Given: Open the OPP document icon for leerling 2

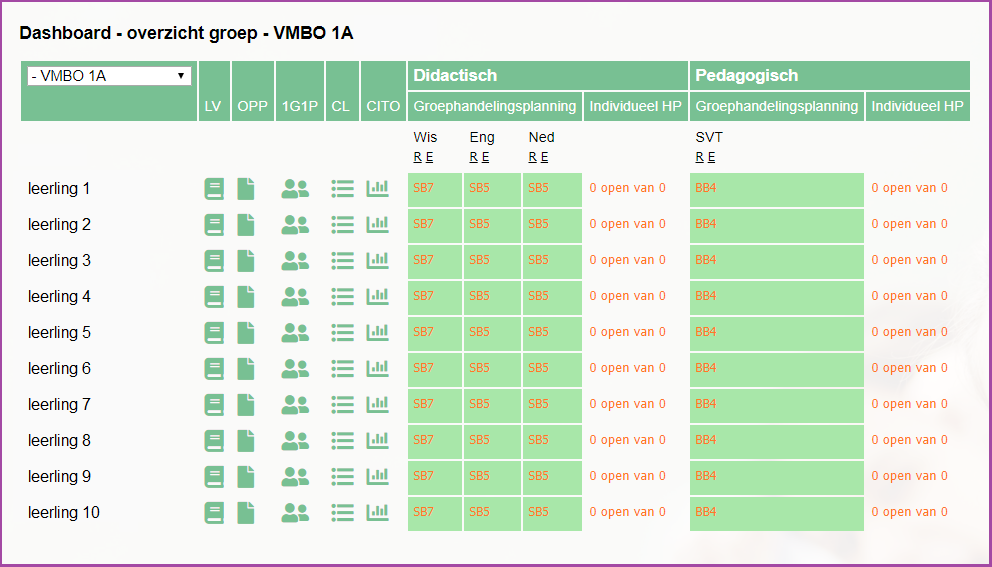Looking at the screenshot, I should click(245, 225).
